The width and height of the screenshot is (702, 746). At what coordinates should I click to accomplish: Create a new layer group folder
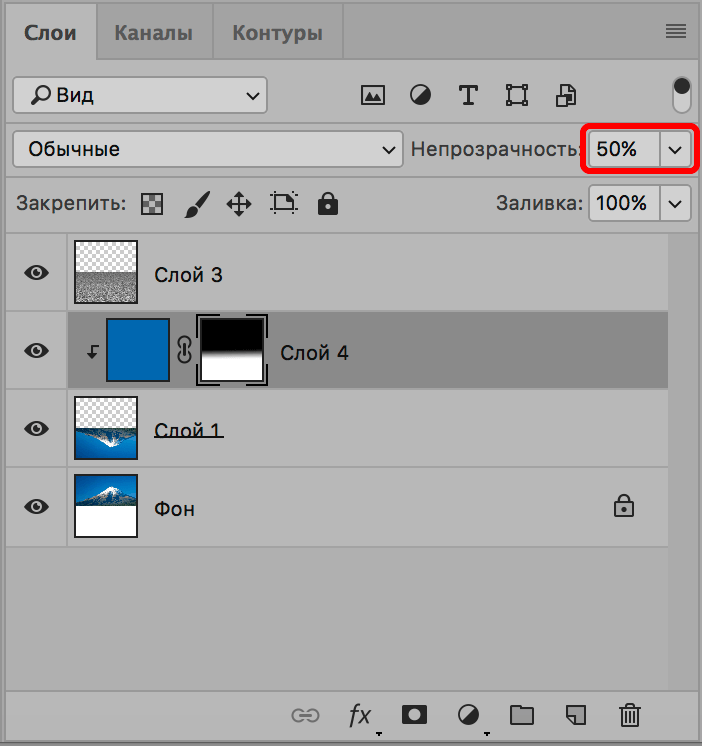521,714
